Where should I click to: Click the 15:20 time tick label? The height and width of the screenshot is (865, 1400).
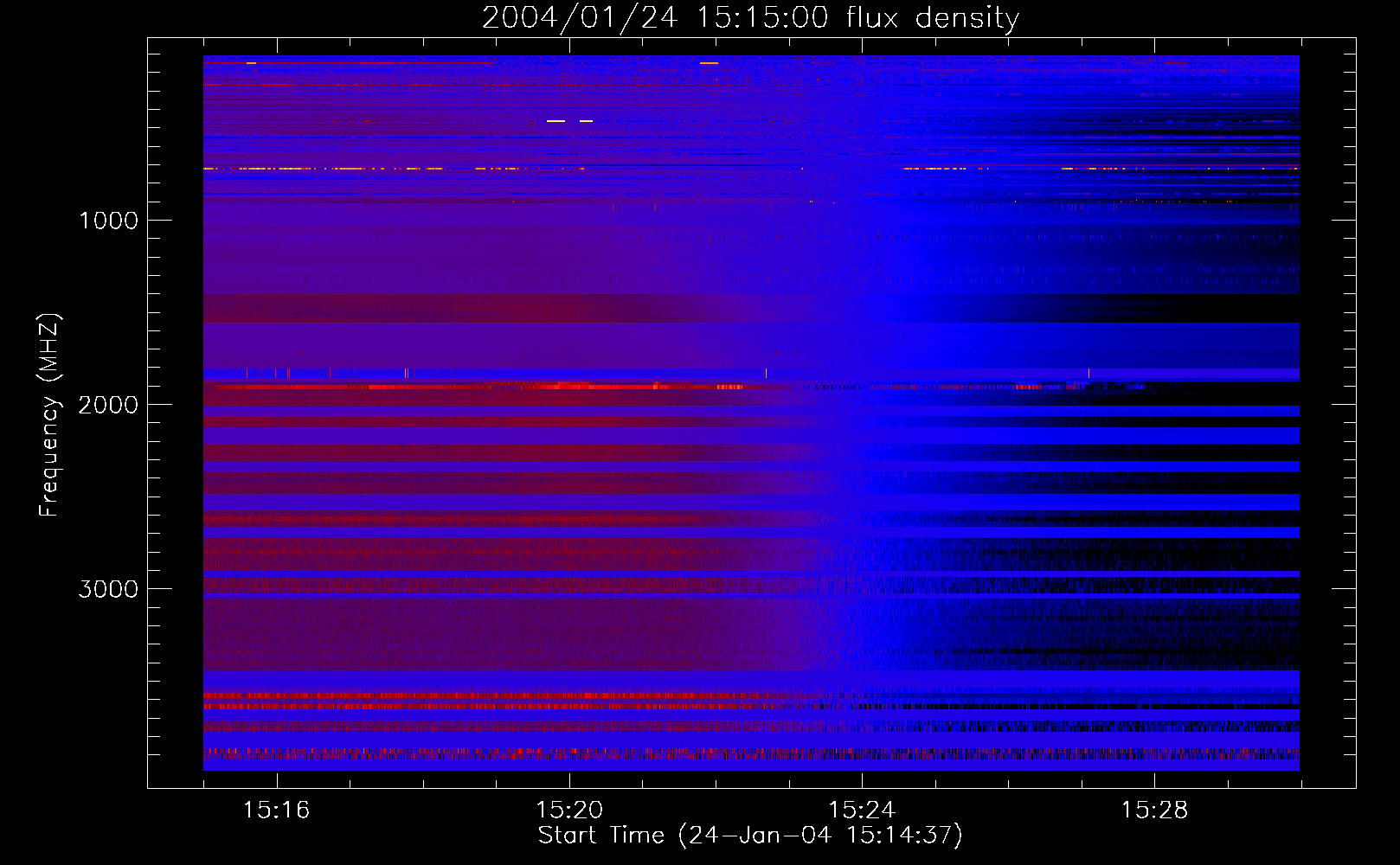tap(569, 810)
